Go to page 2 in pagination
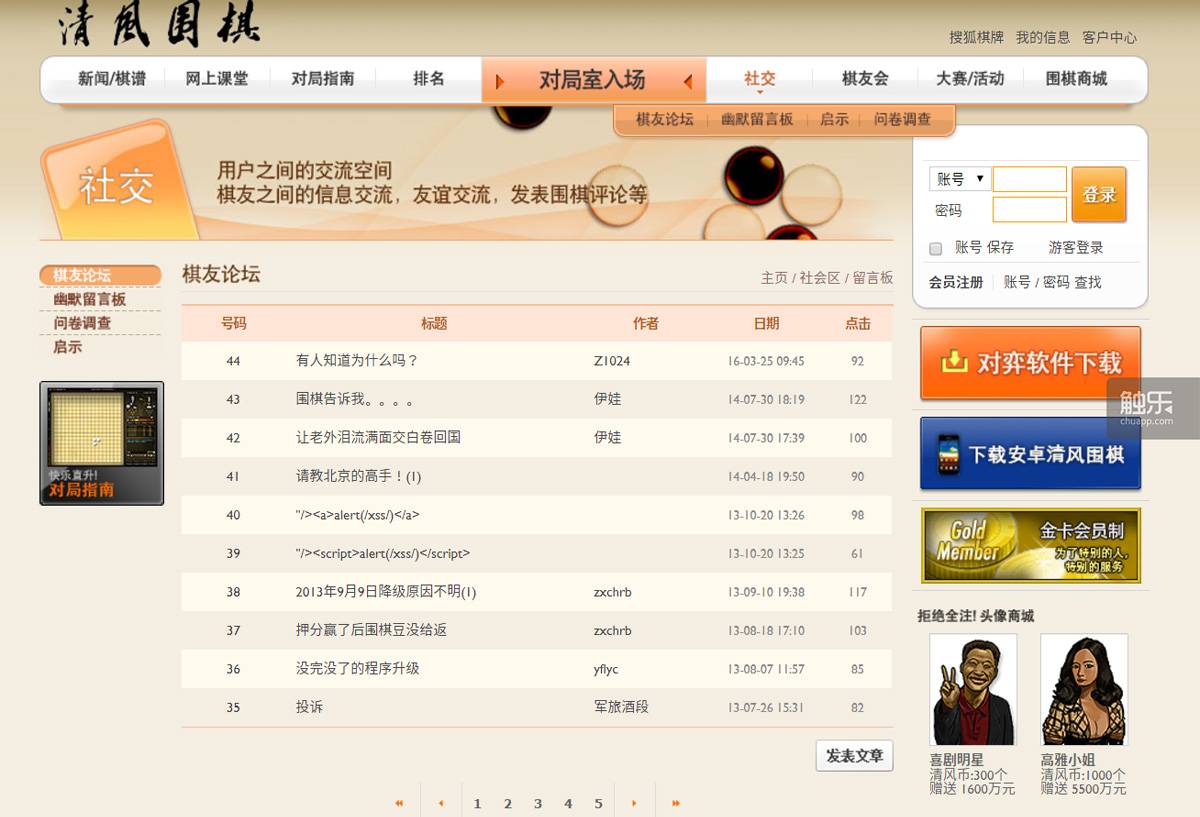 click(x=508, y=803)
